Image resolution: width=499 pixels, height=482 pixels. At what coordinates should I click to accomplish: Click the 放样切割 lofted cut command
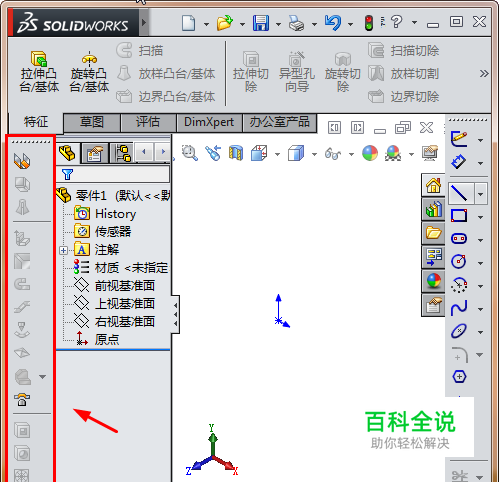(x=404, y=74)
